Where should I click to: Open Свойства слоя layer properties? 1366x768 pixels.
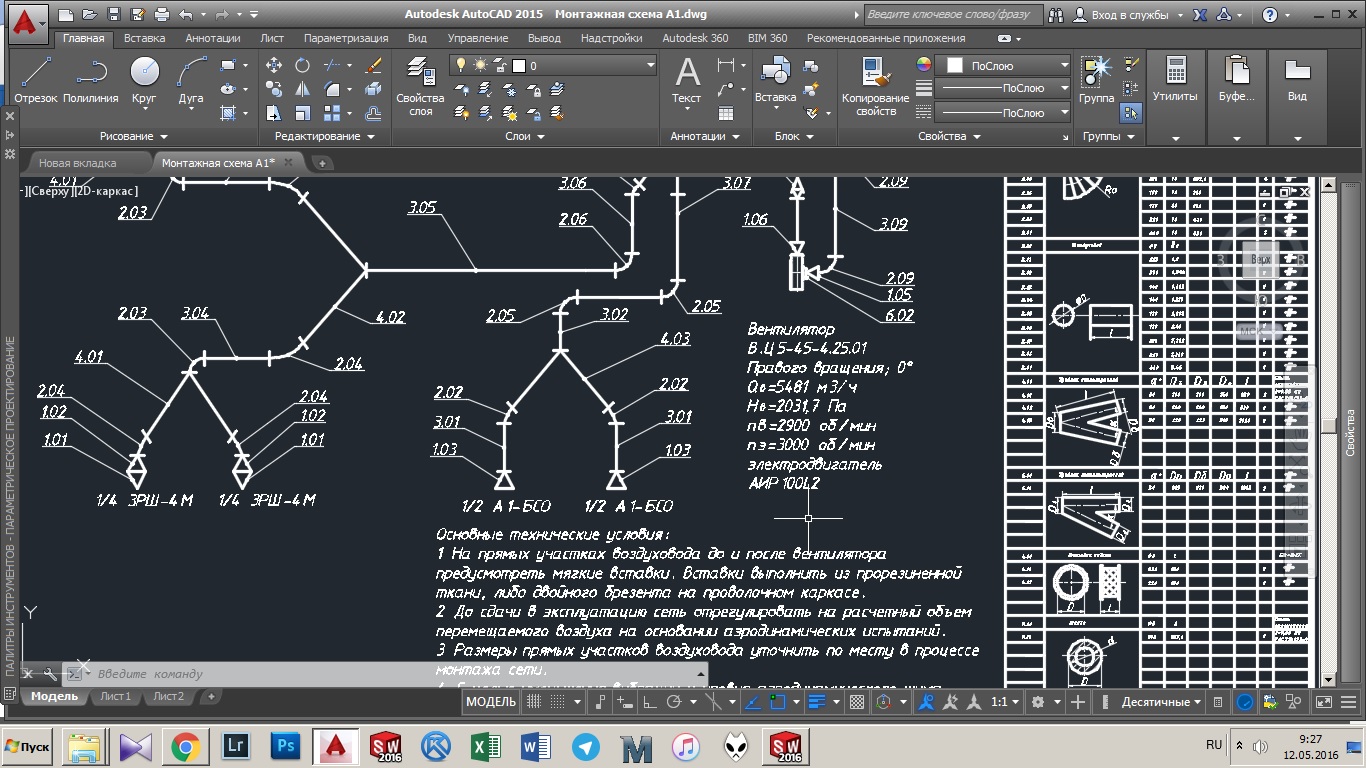420,87
